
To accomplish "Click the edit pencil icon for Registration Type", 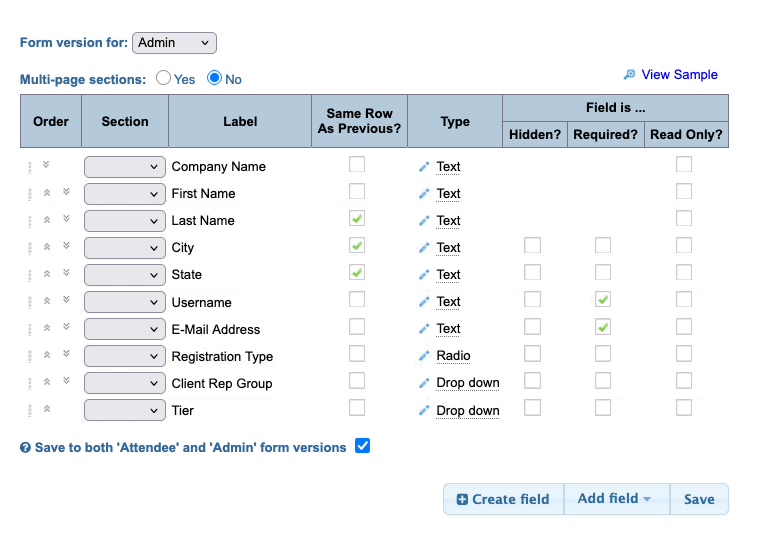I will [424, 356].
